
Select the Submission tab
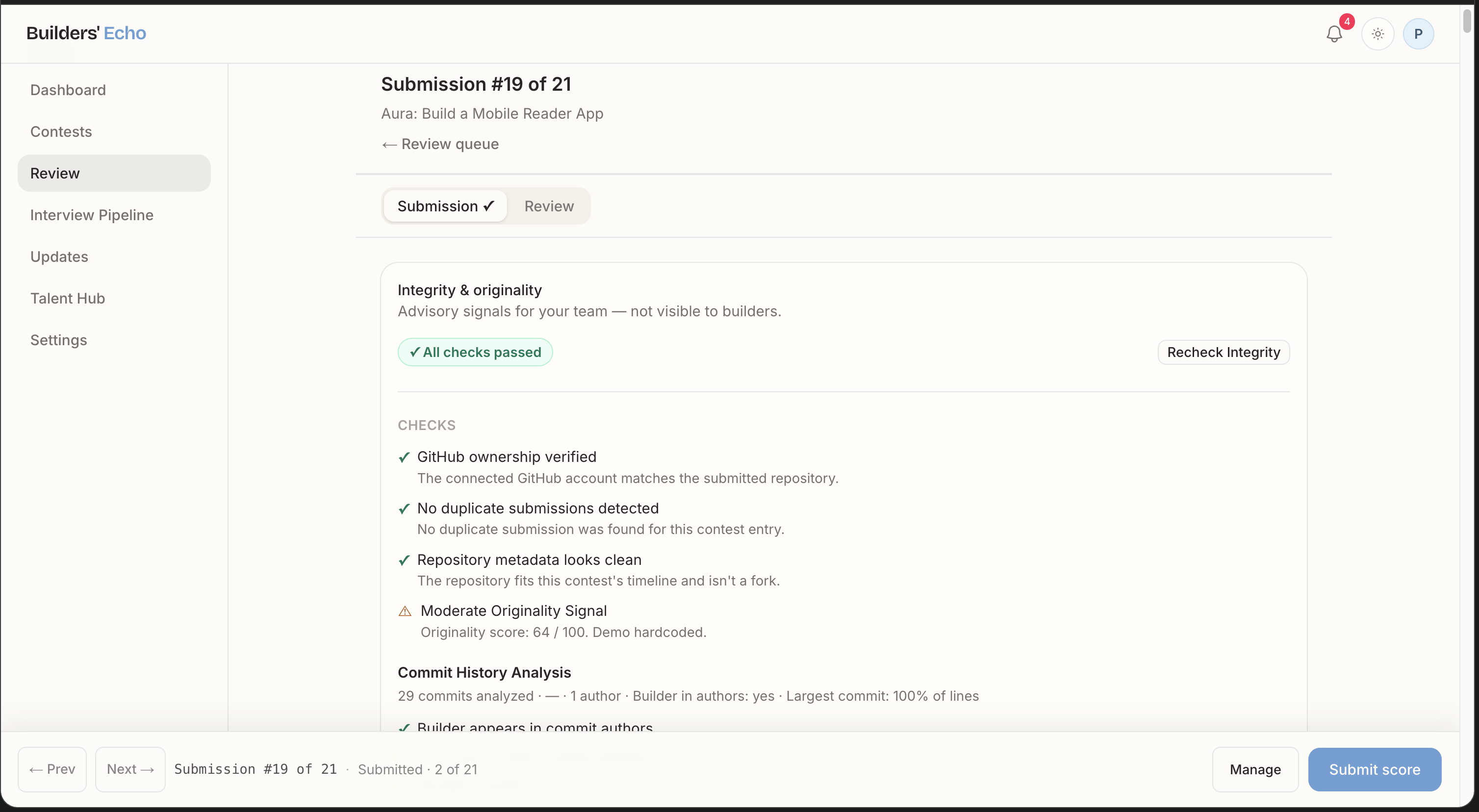point(445,206)
